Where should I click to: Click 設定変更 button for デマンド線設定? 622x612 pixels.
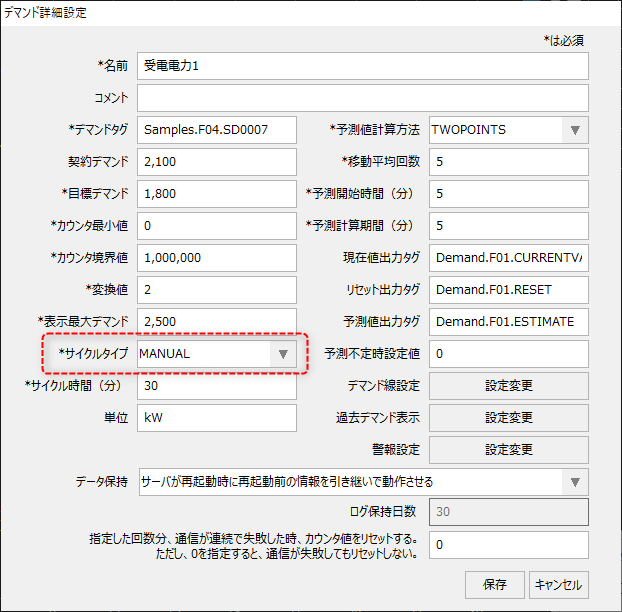coord(509,386)
